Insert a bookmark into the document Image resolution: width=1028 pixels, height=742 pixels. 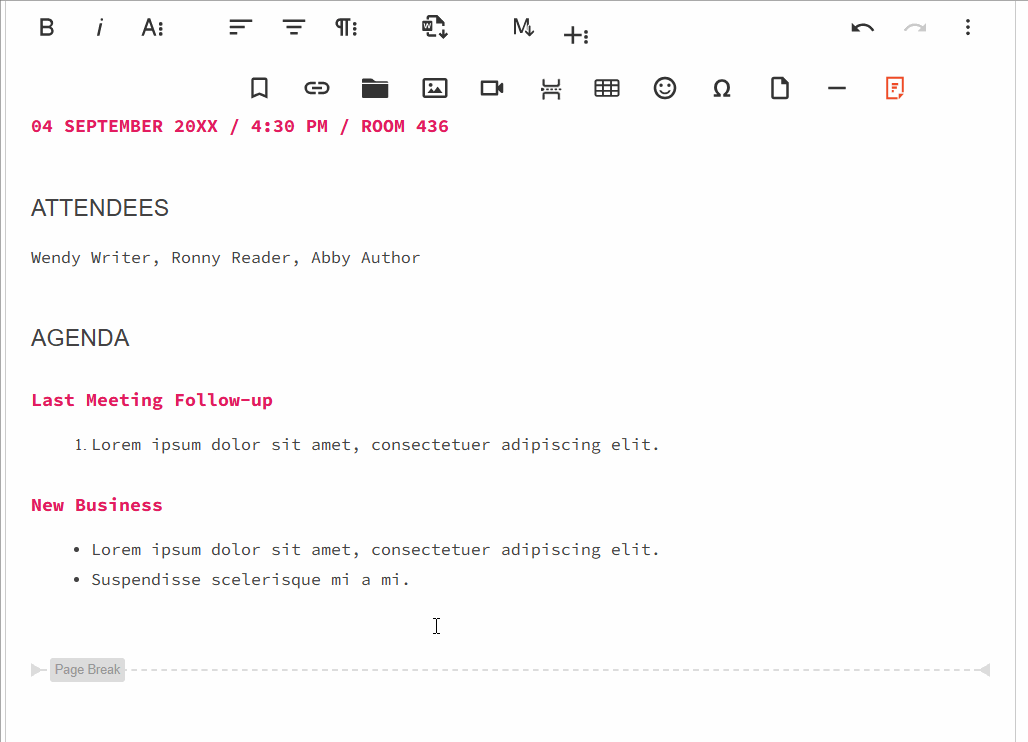tap(259, 88)
